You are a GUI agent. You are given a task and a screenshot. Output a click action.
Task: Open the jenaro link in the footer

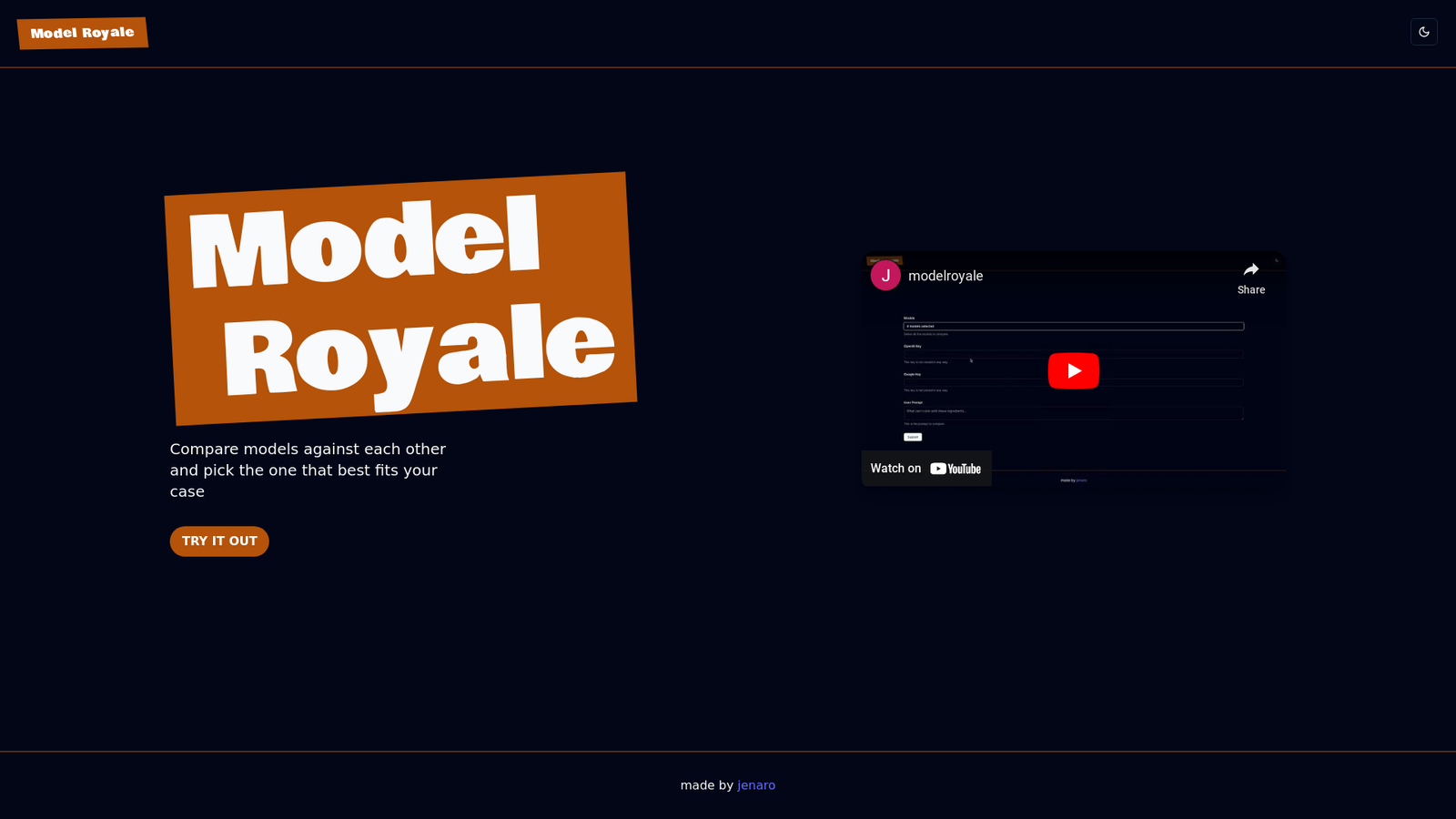pyautogui.click(x=756, y=785)
